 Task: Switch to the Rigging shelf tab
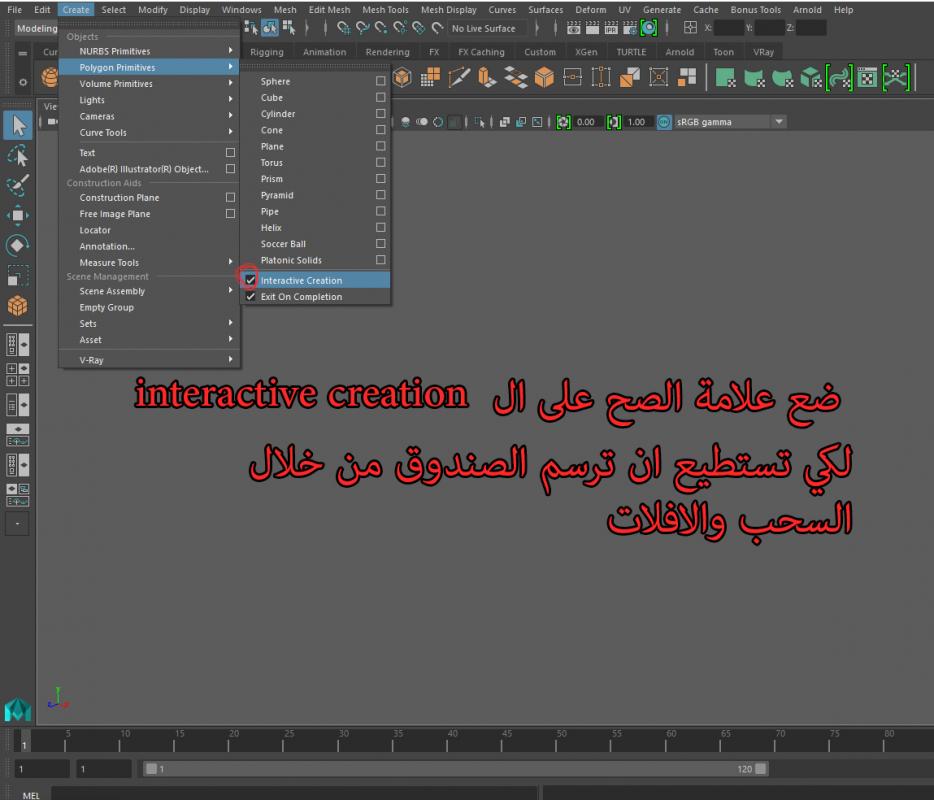267,52
